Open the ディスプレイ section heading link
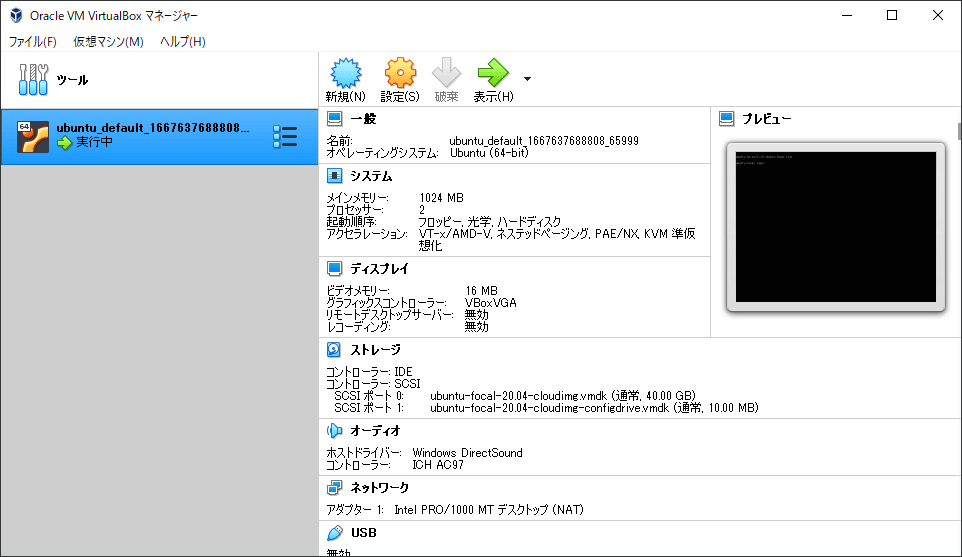Screen dimensions: 962x557 [x=379, y=269]
